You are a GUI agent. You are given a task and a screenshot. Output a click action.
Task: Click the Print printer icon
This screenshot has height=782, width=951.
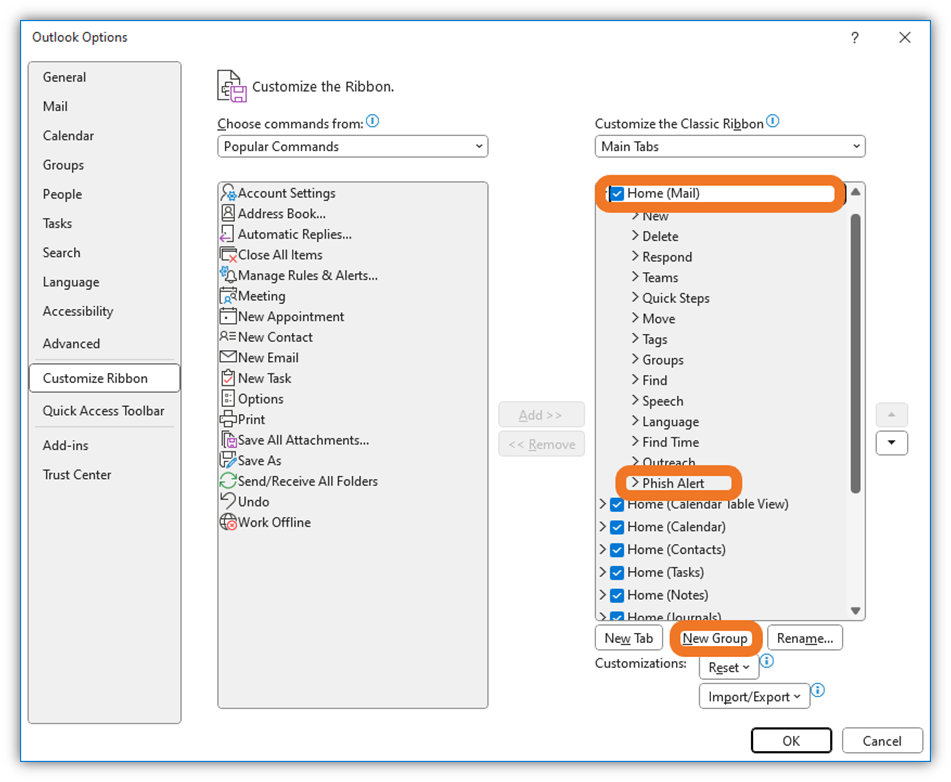coord(228,419)
